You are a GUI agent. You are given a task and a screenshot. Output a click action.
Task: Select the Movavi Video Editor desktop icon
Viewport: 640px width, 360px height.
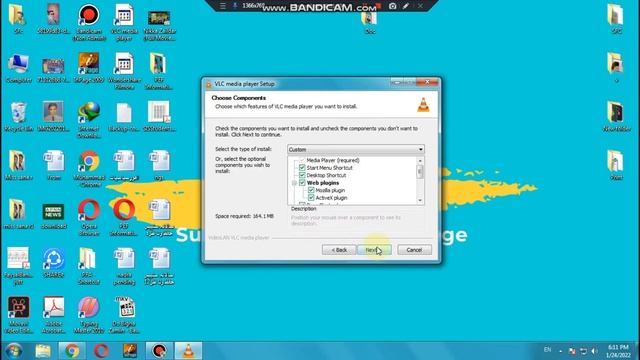tap(18, 315)
